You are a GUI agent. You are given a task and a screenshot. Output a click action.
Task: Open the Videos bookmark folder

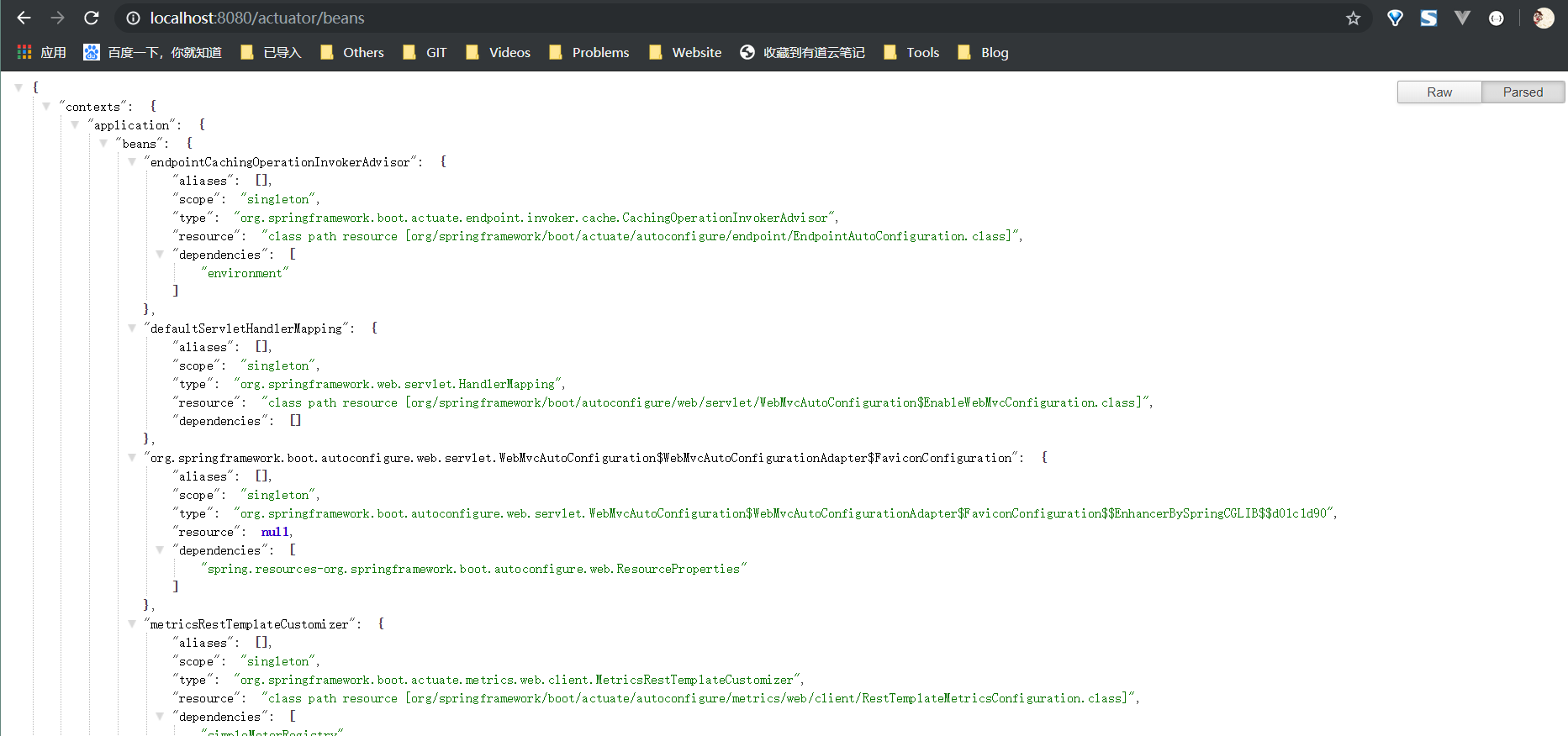498,52
